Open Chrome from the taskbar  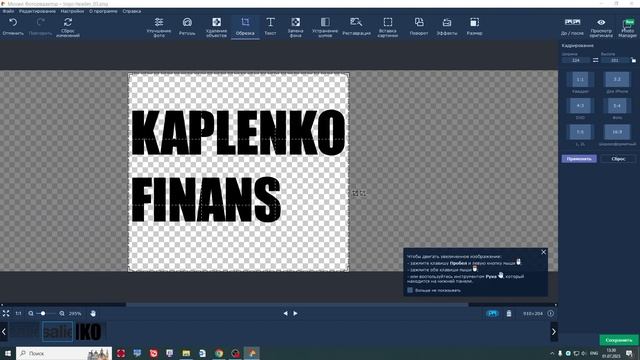[219, 353]
